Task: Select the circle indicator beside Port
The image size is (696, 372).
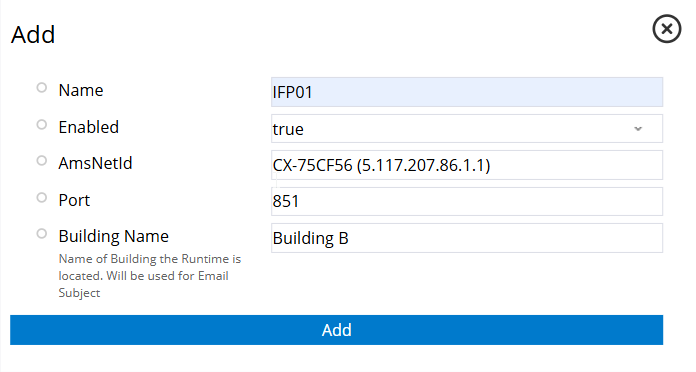Action: (42, 197)
